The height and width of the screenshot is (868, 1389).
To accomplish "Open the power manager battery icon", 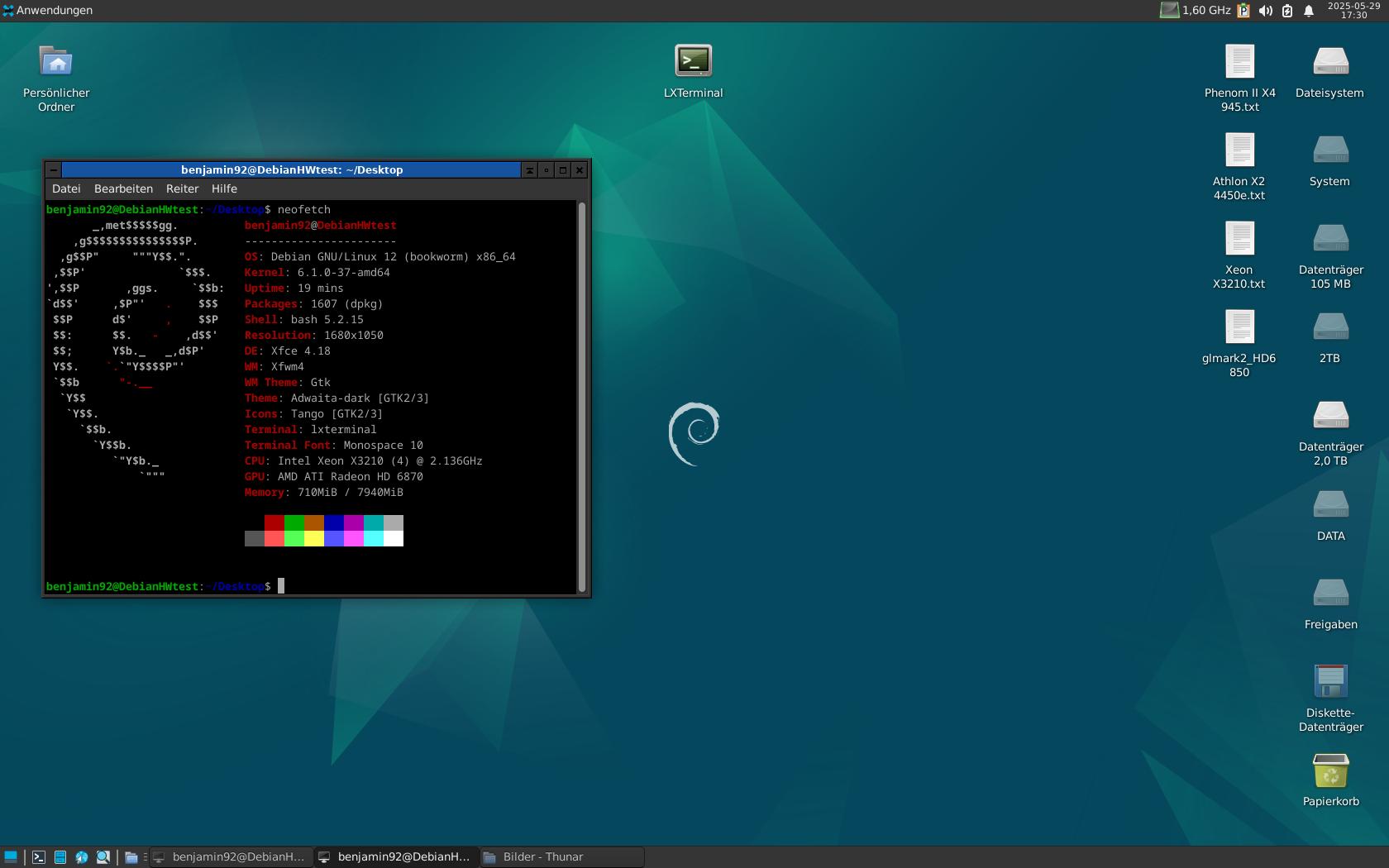I will pos(1287,10).
